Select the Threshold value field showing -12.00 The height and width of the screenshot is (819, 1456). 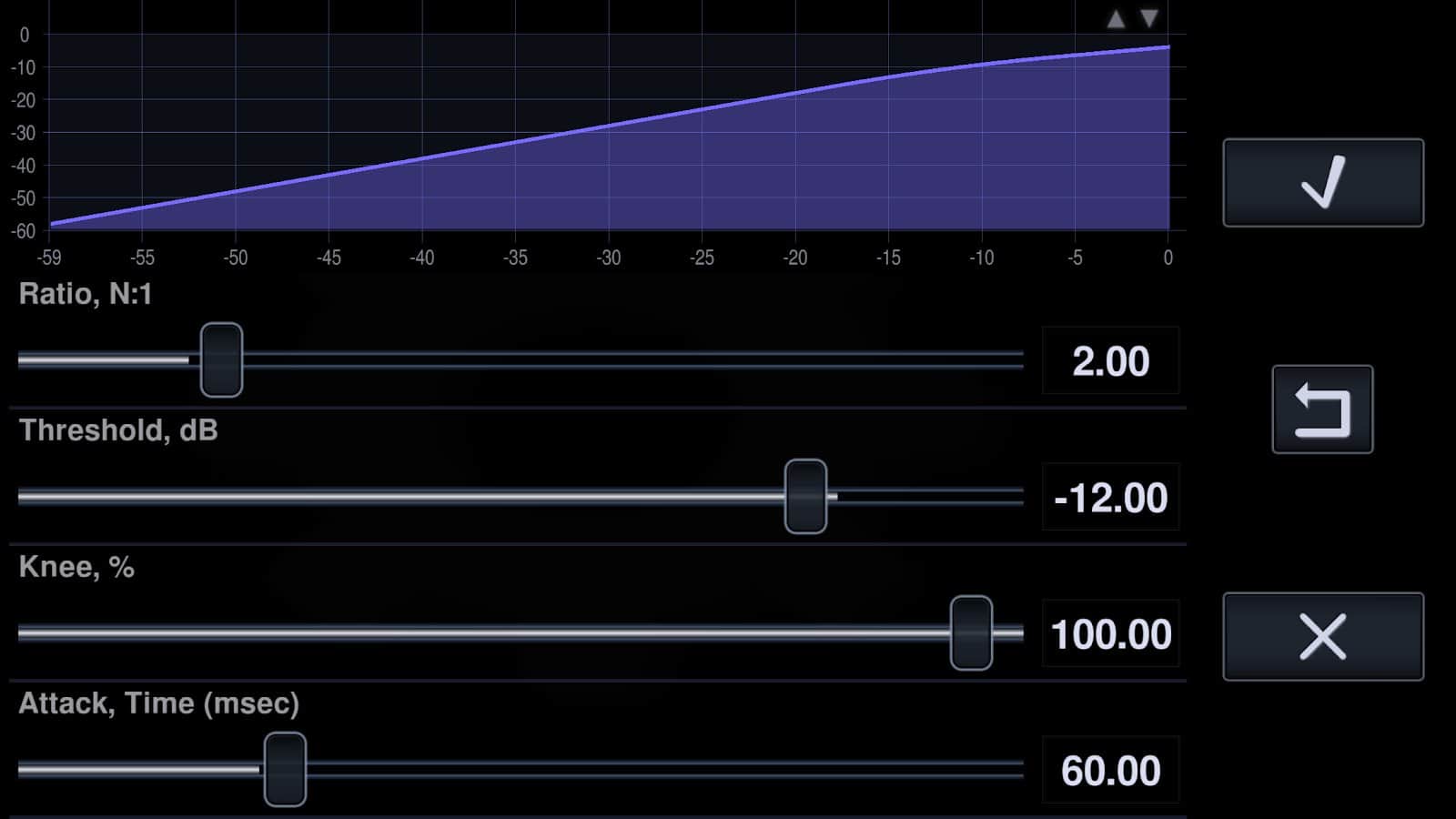(x=1110, y=498)
